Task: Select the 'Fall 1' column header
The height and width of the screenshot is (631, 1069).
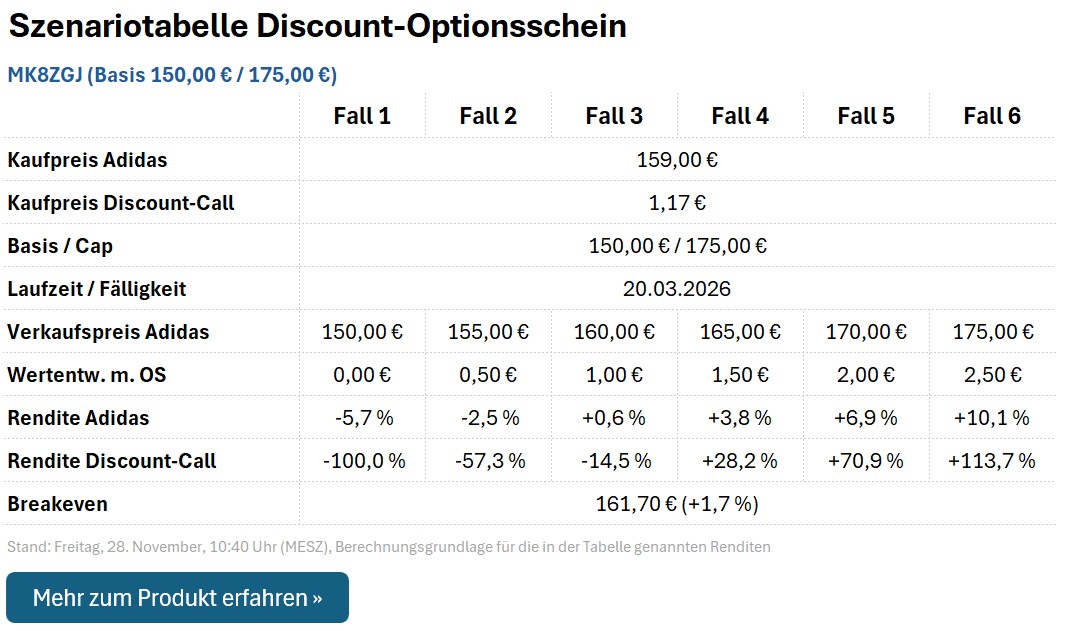Action: coord(361,115)
